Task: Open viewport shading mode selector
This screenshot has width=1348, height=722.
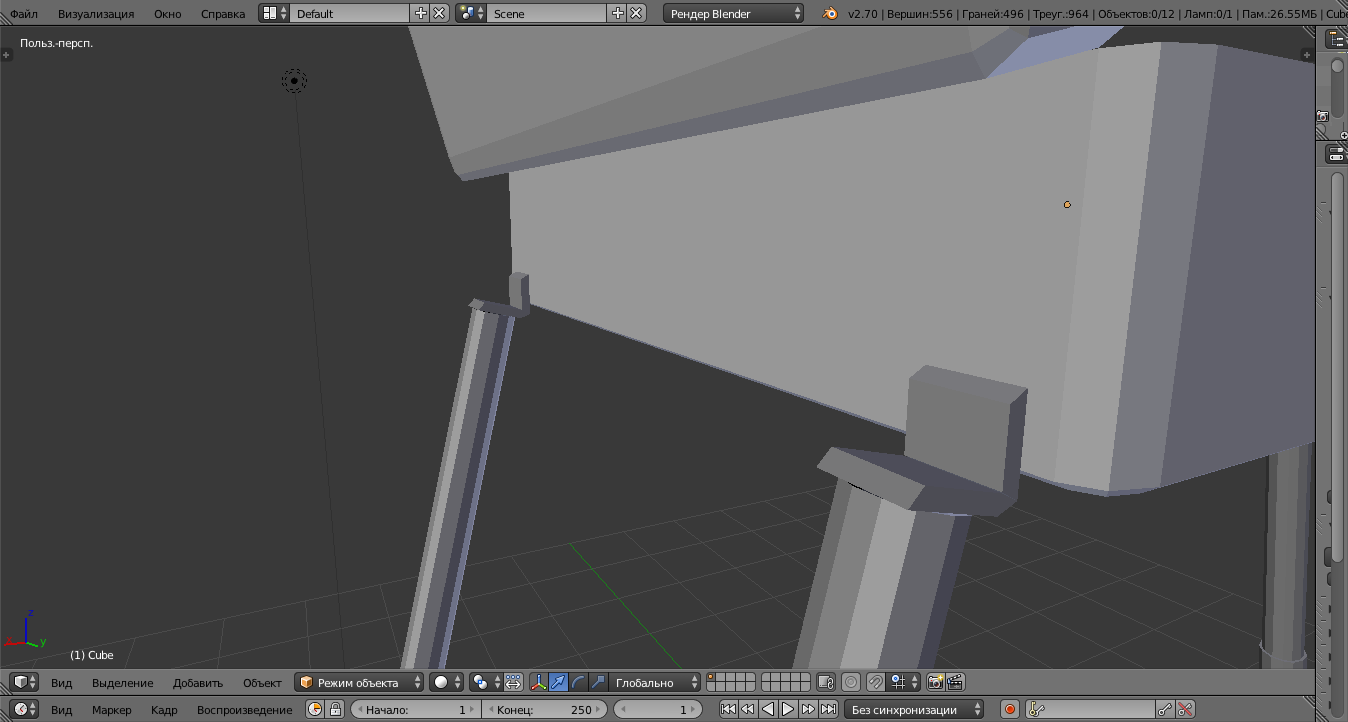Action: 447,682
